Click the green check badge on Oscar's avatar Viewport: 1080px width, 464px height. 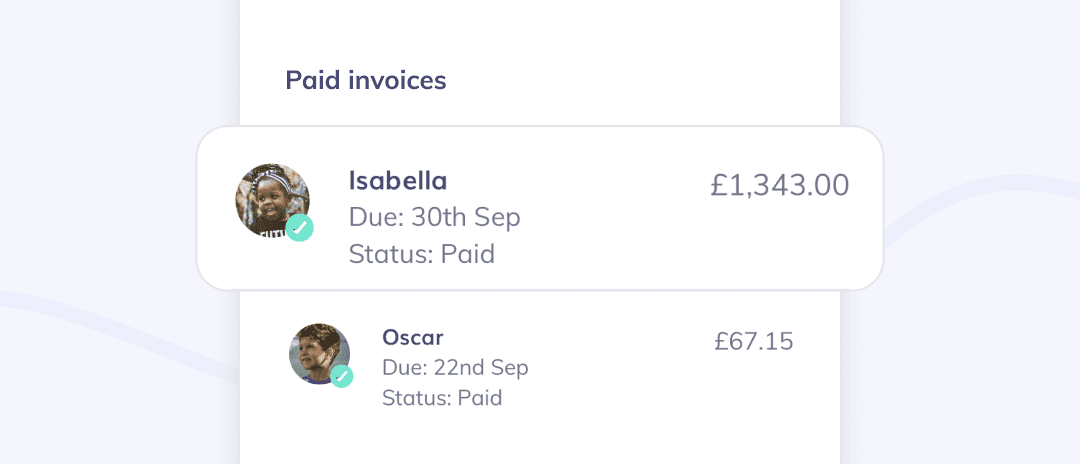click(342, 376)
